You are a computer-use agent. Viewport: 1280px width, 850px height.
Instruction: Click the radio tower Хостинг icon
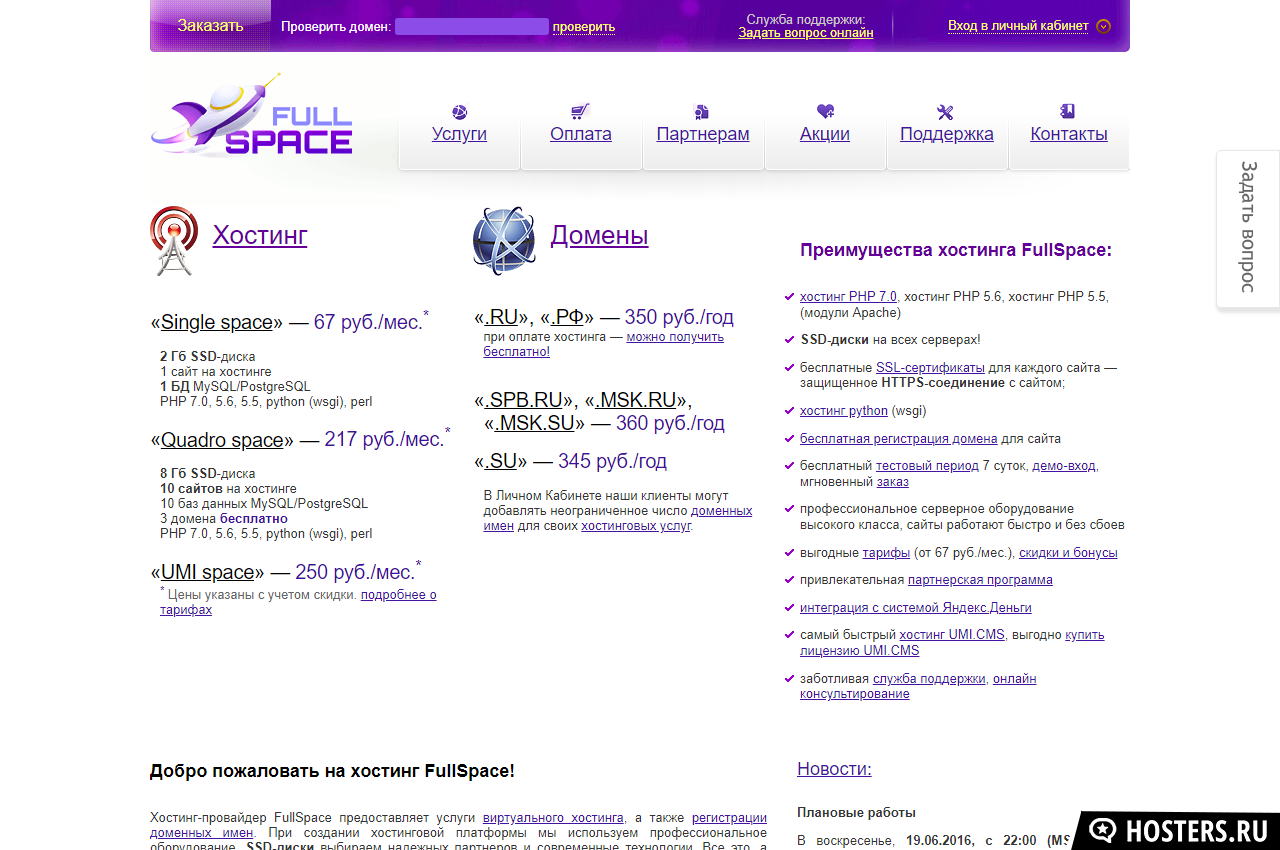click(x=174, y=240)
